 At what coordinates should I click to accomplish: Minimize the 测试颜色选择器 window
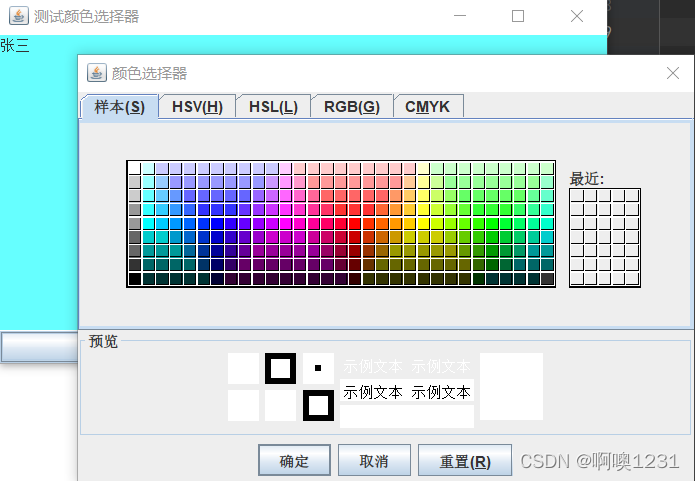[x=460, y=16]
